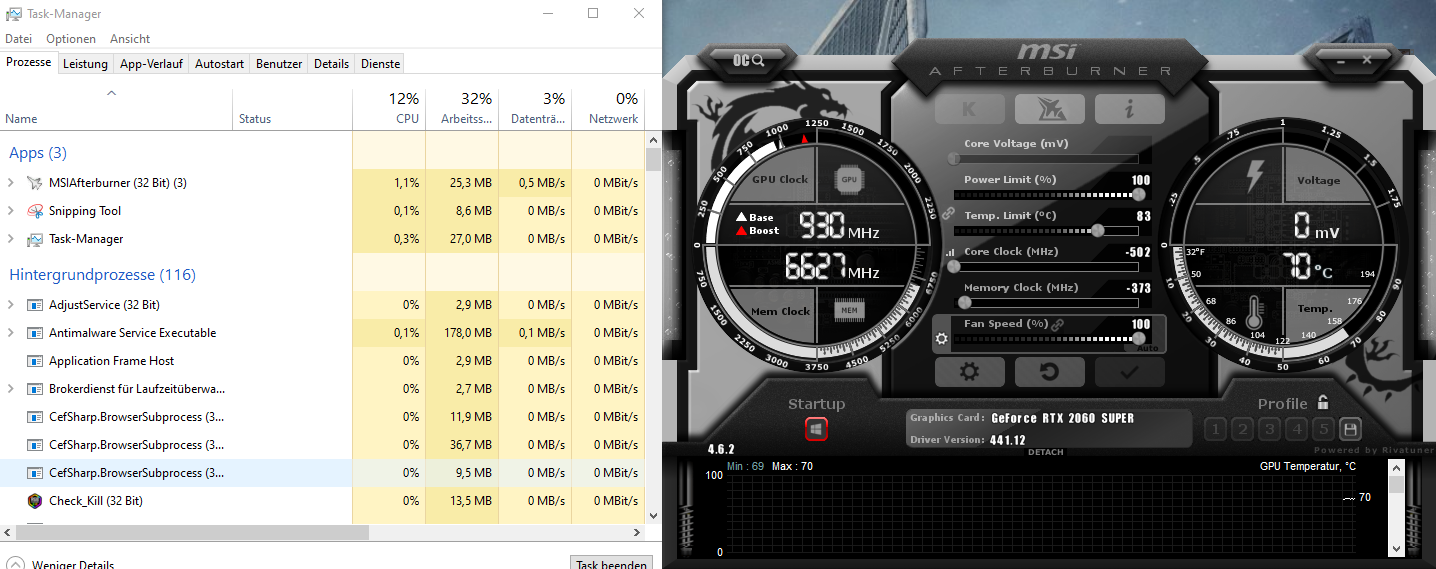Click the DETACH monitor label
Viewport: 1436px width, 569px height.
(1046, 453)
